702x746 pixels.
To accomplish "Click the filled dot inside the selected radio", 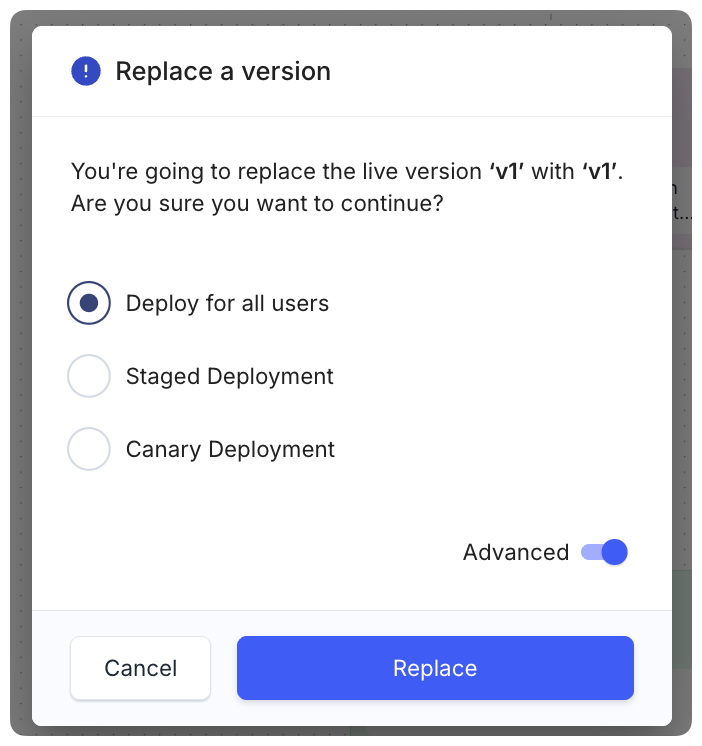I will click(89, 303).
